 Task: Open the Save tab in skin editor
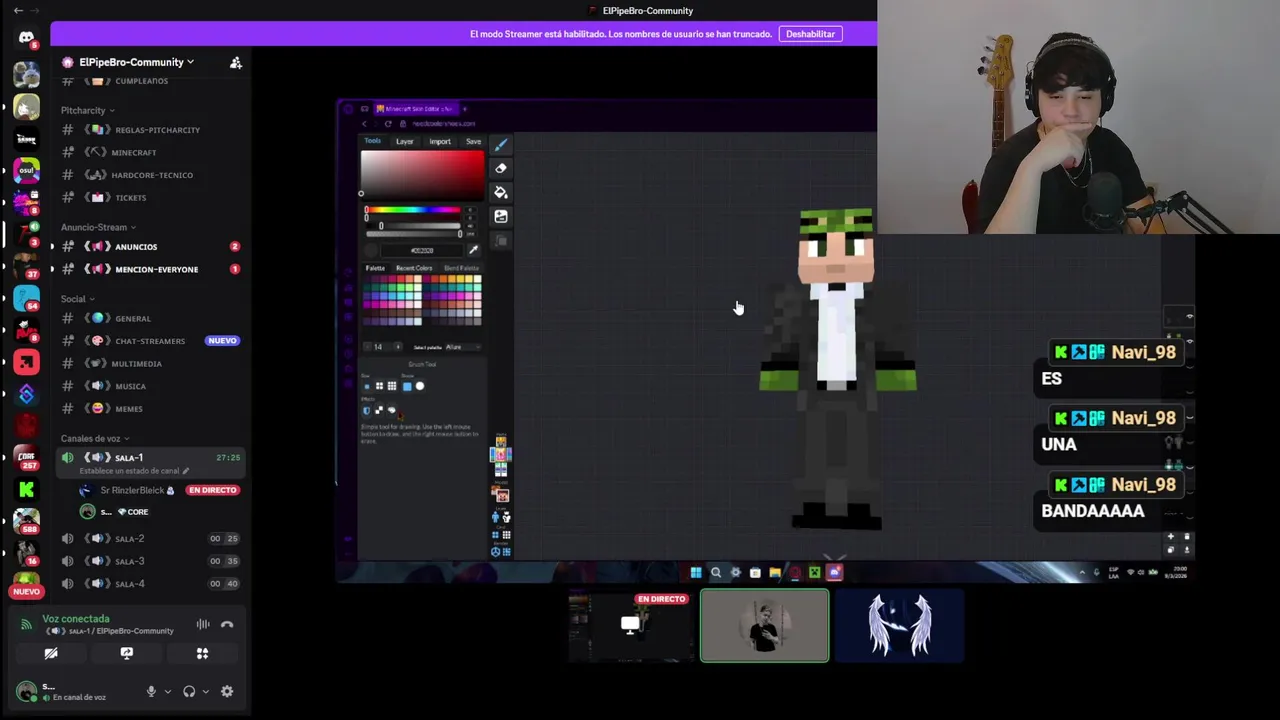coord(473,142)
